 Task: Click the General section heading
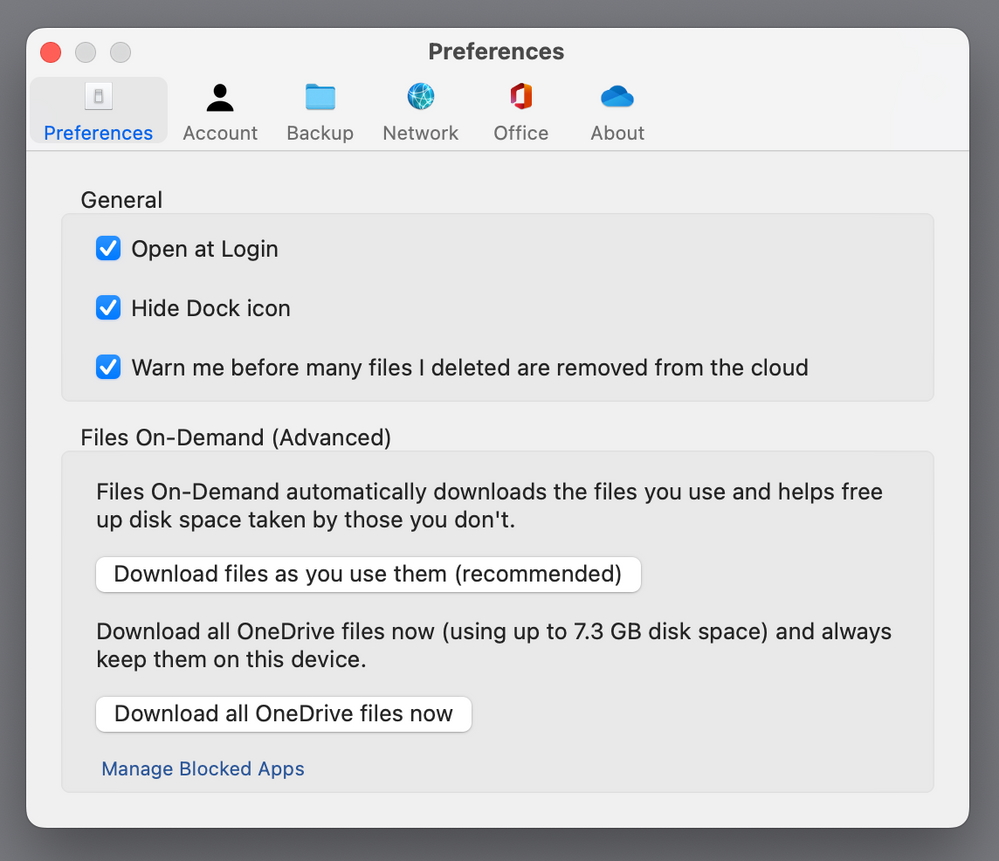coord(121,200)
